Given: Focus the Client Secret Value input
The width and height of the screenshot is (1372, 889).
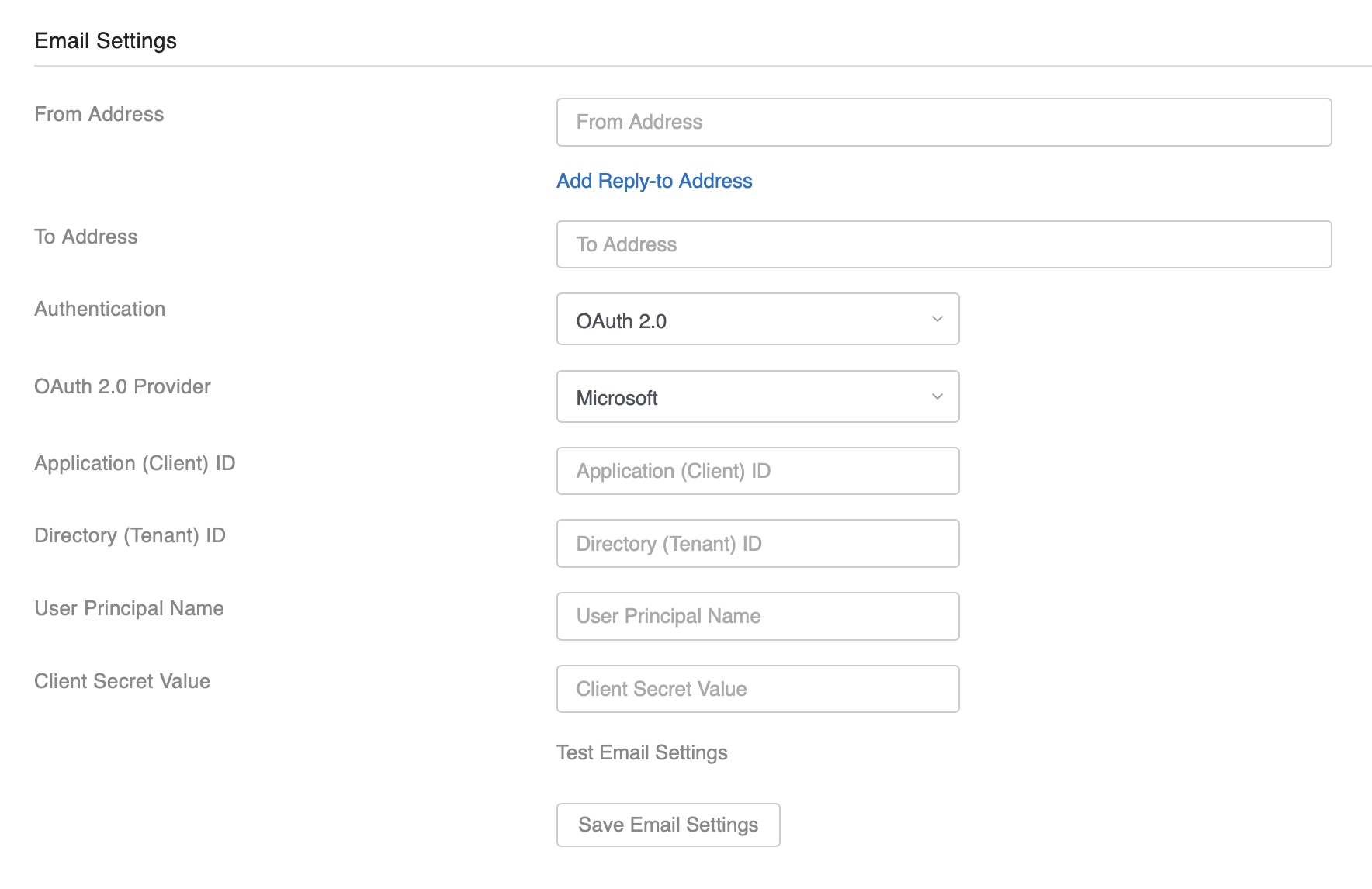Looking at the screenshot, I should [x=757, y=688].
